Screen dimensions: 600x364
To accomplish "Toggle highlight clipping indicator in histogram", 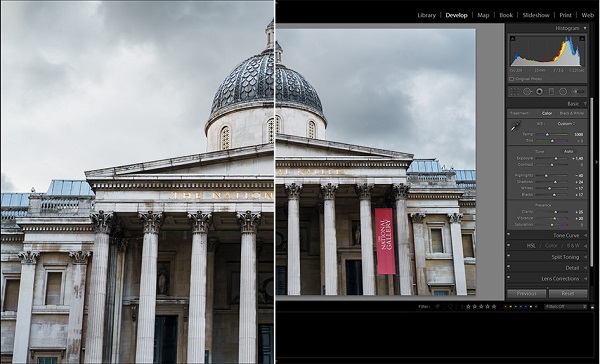I will [582, 38].
